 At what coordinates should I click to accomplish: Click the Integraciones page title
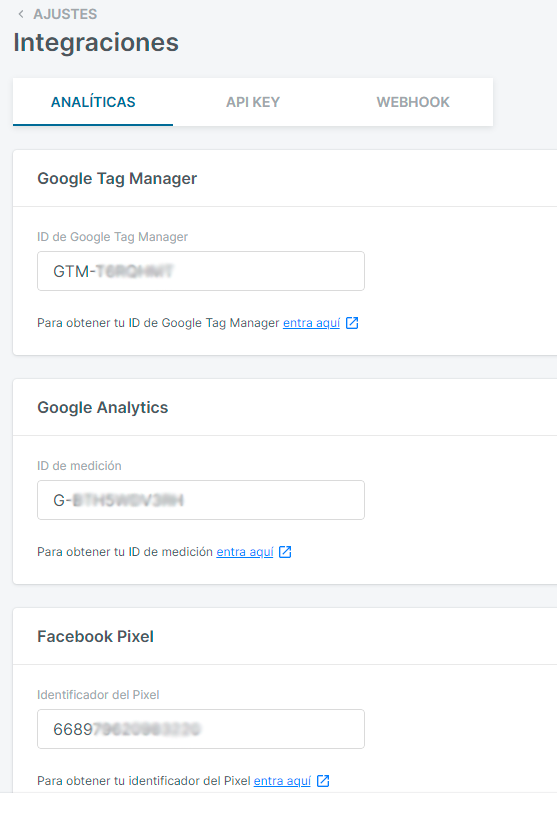pos(96,43)
